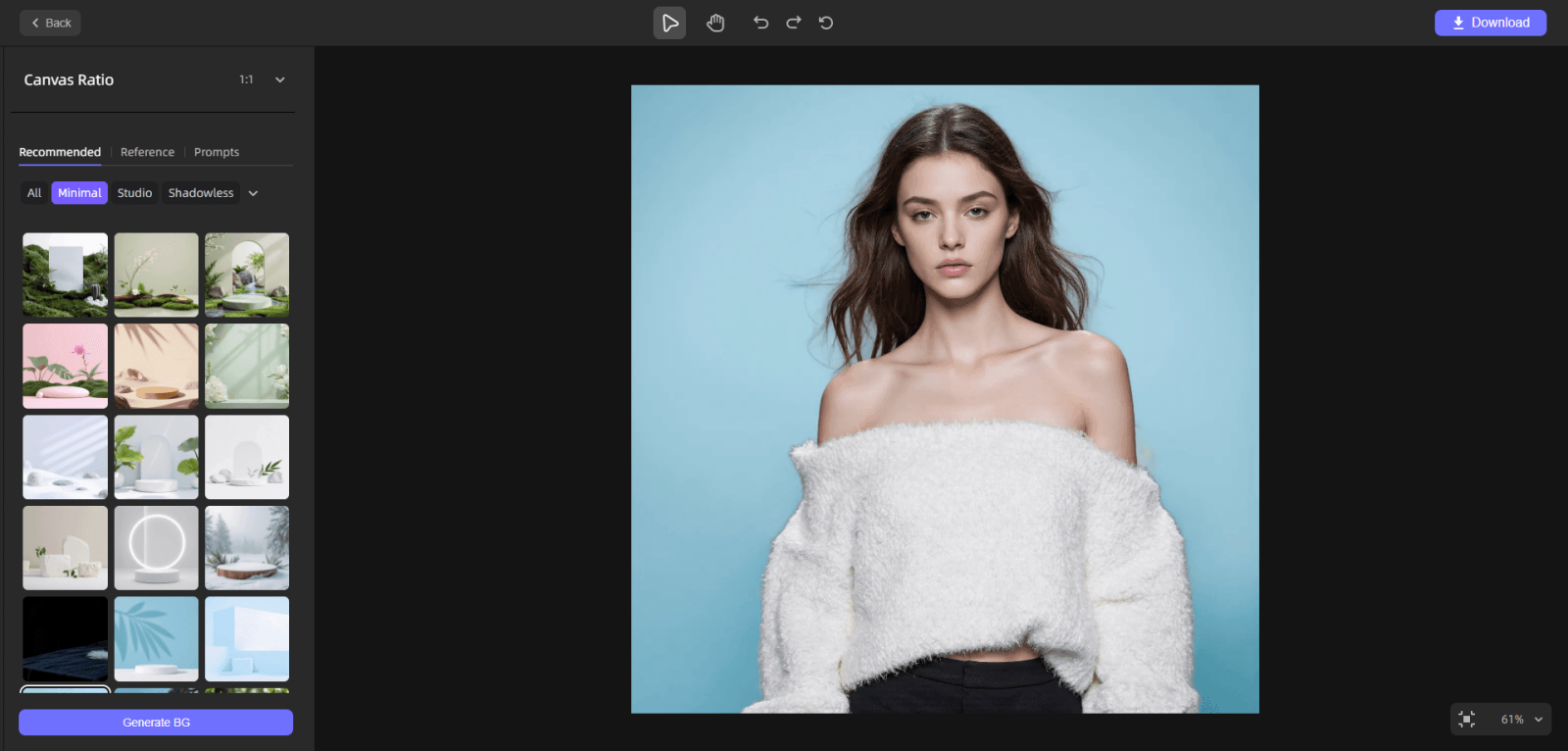Screen dimensions: 1568x751
Task: Click Generate BG button
Action: (156, 723)
